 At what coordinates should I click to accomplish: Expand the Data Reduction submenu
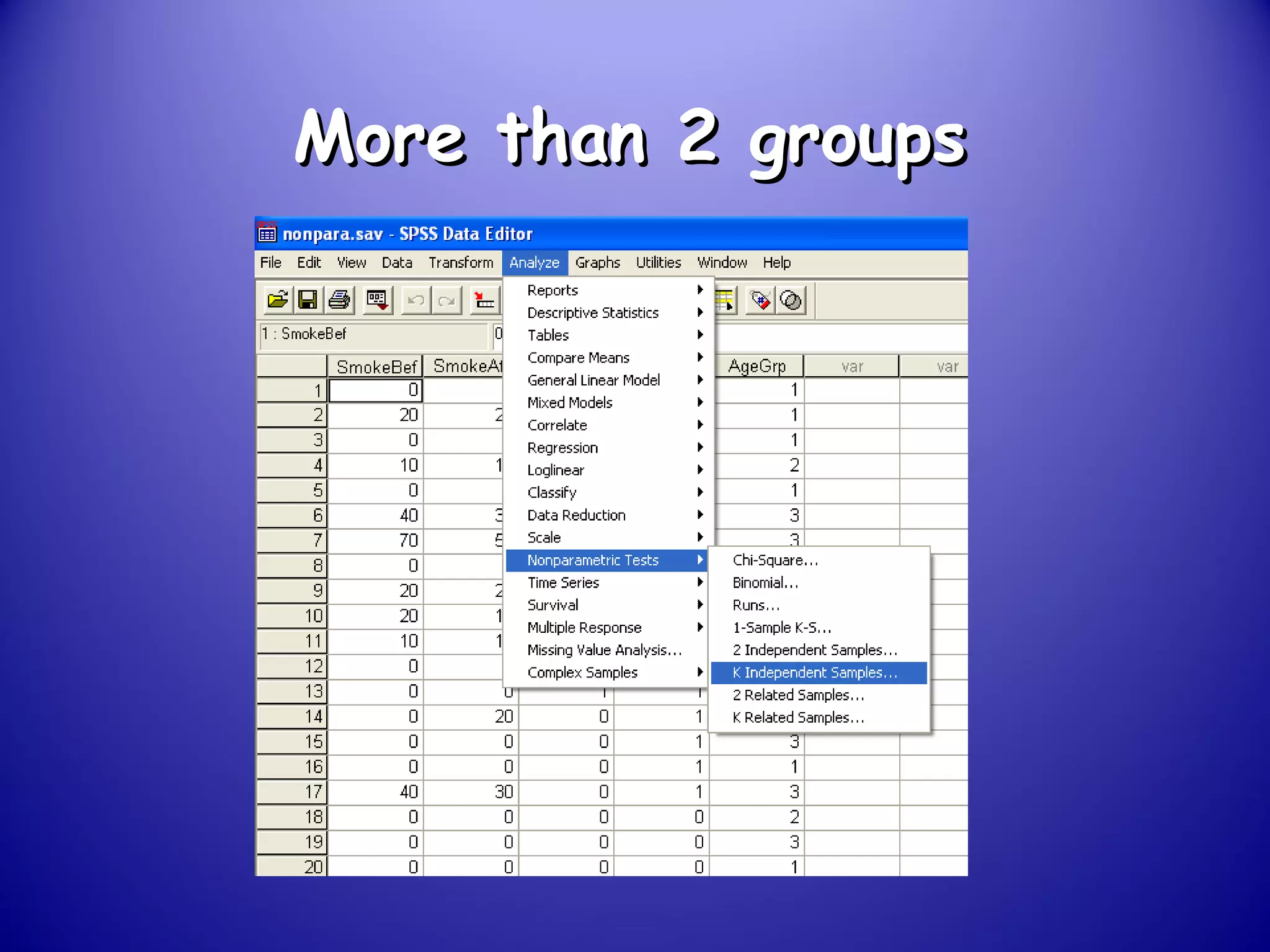[608, 515]
